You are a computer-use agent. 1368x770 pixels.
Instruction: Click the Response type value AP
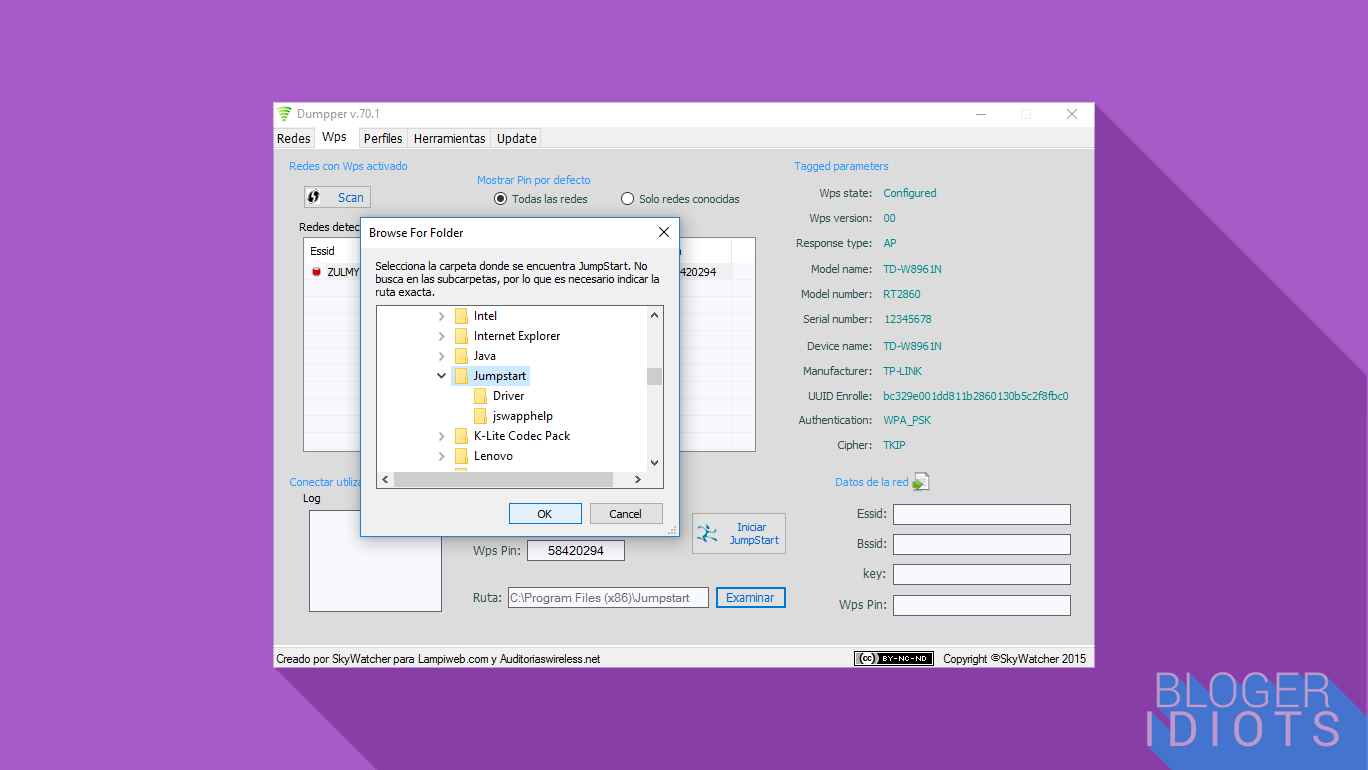pyautogui.click(x=890, y=243)
